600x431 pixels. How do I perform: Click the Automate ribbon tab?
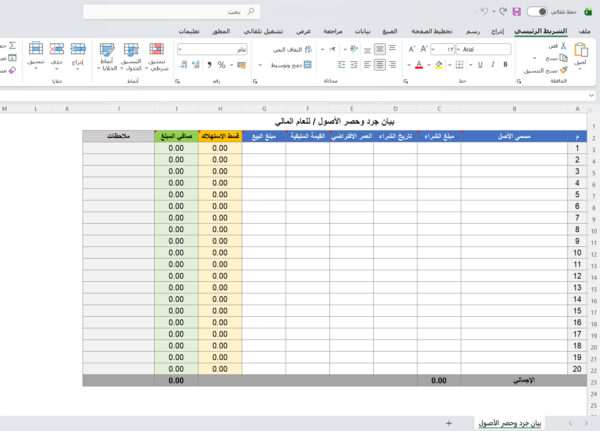pyautogui.click(x=263, y=31)
